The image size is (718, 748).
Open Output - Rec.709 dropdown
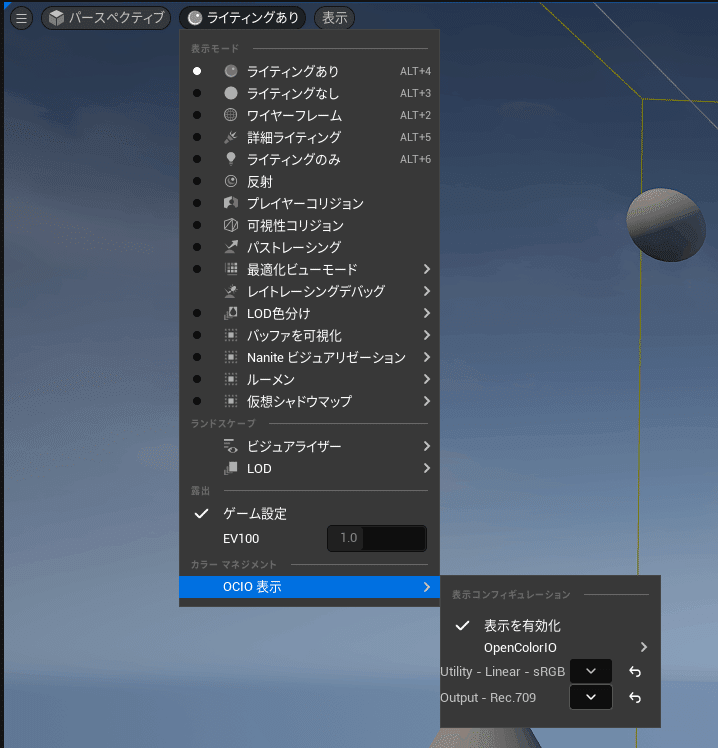591,697
